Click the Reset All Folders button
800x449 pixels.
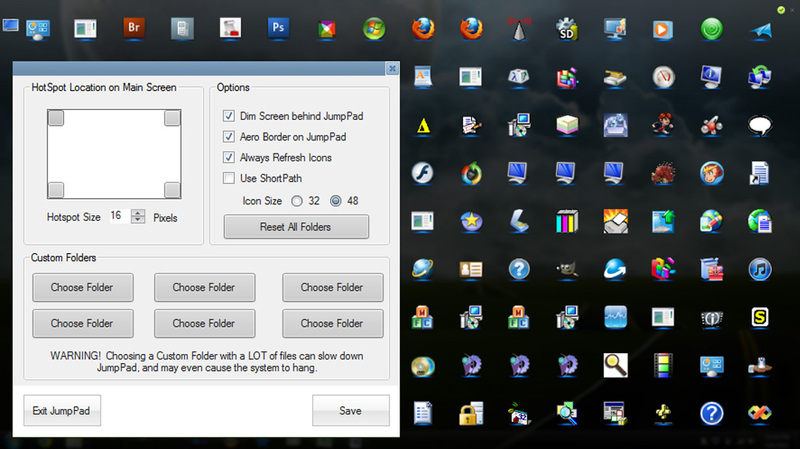tap(296, 227)
